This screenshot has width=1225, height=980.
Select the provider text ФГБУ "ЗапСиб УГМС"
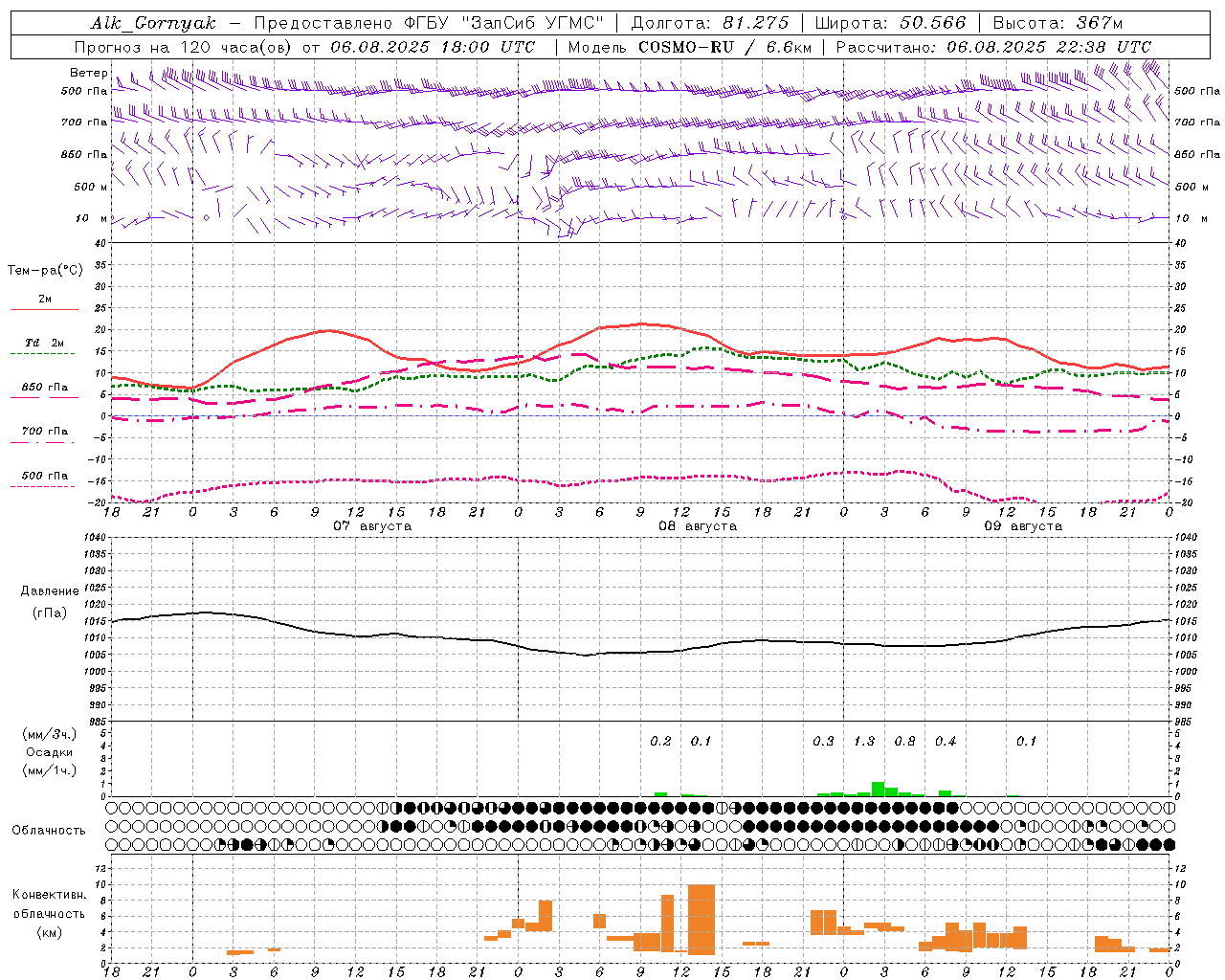click(505, 23)
